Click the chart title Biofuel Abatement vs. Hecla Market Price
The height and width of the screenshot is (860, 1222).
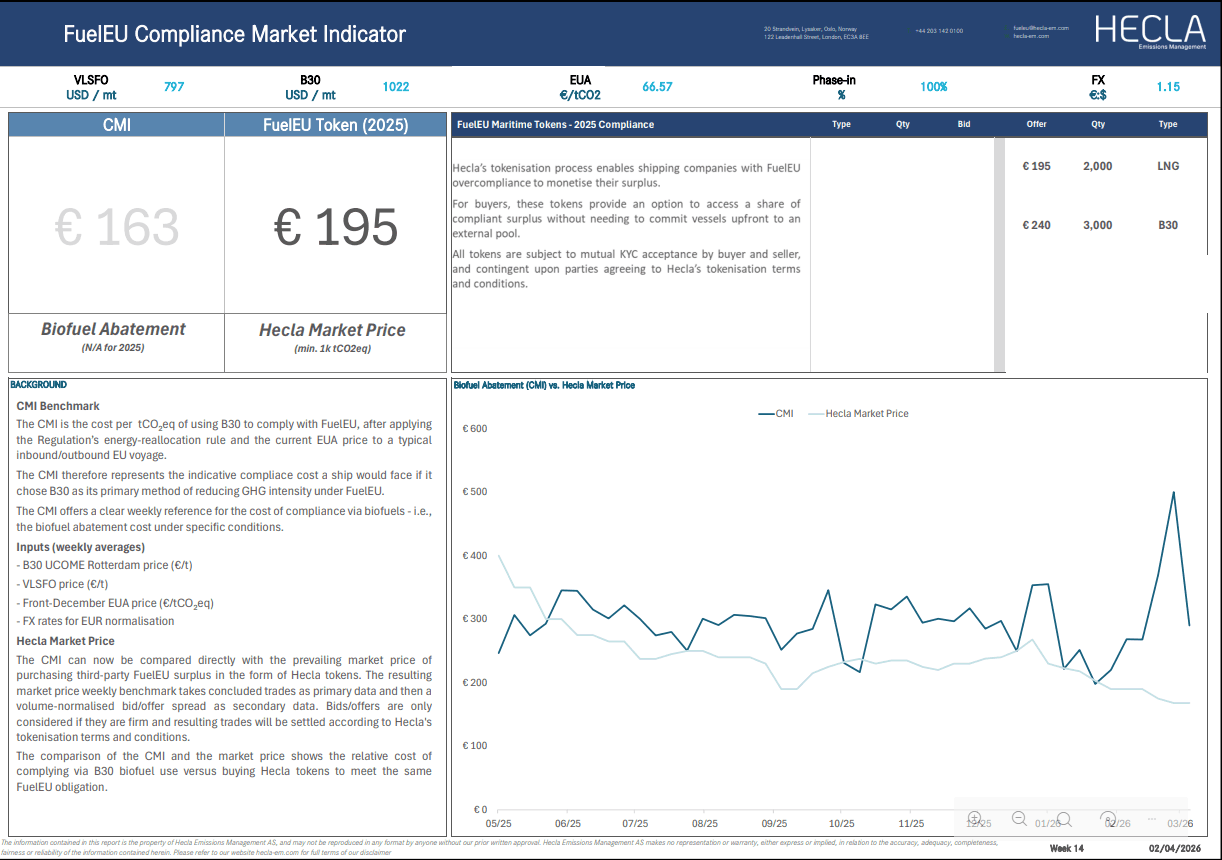pos(544,385)
